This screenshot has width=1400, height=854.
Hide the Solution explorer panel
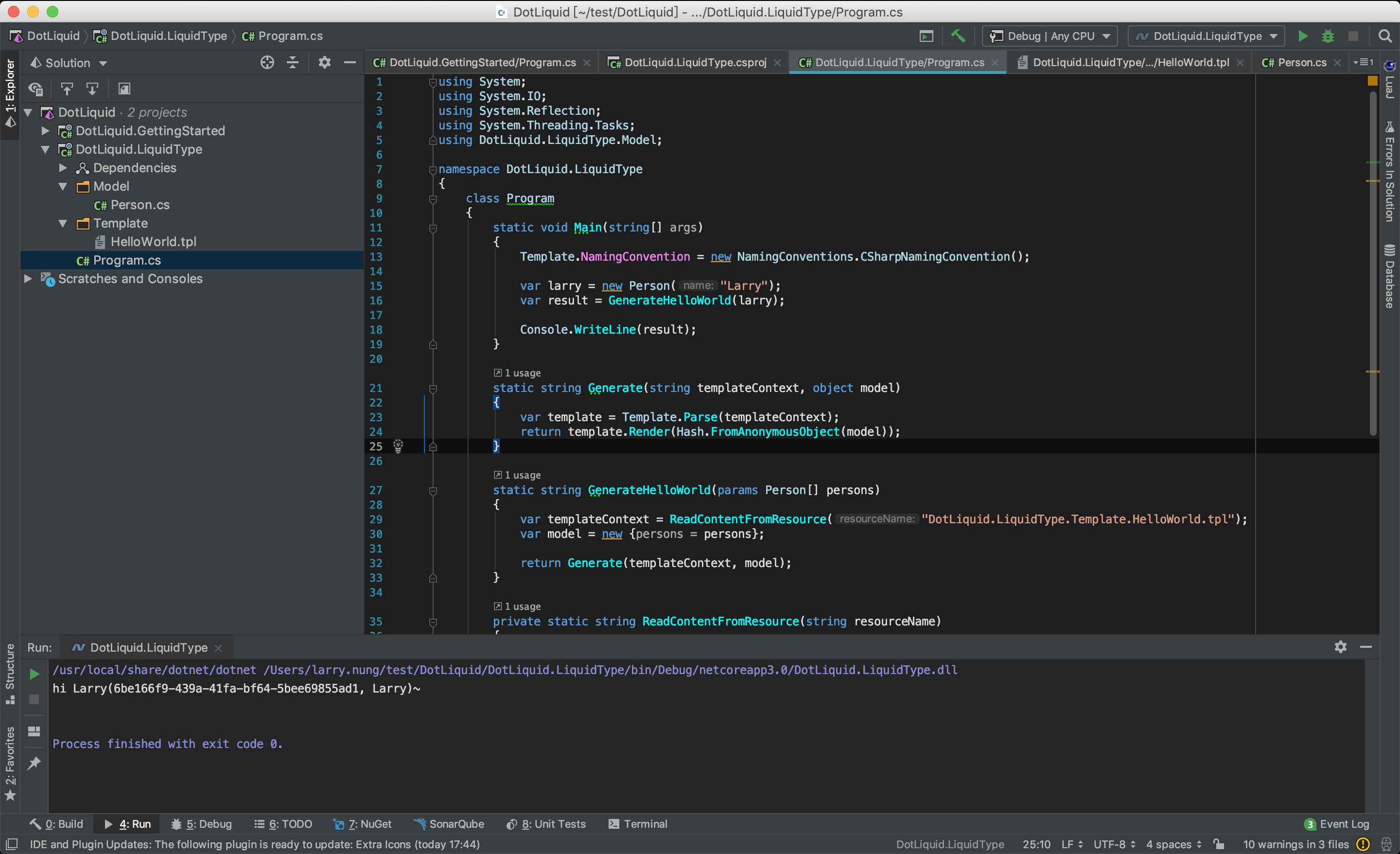[350, 63]
